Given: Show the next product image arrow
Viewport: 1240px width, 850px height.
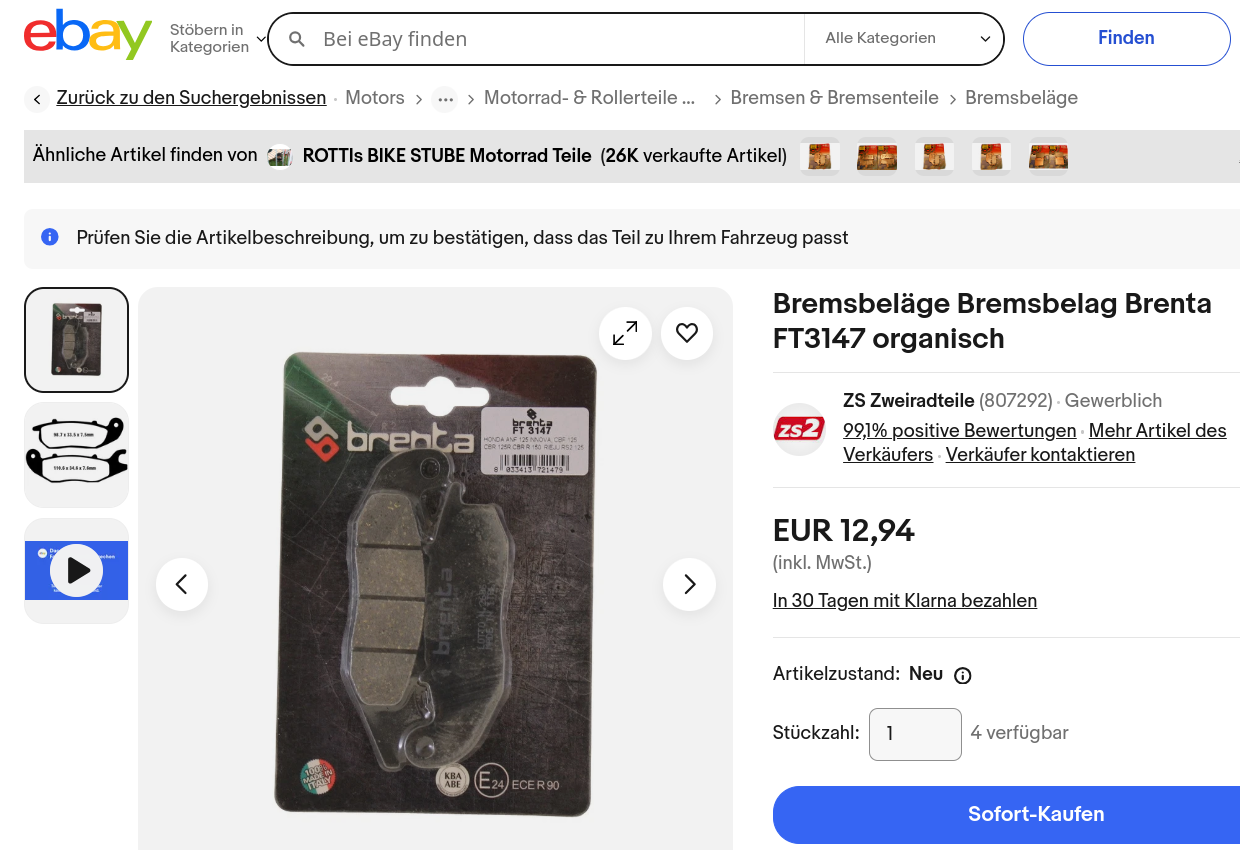Looking at the screenshot, I should [689, 584].
